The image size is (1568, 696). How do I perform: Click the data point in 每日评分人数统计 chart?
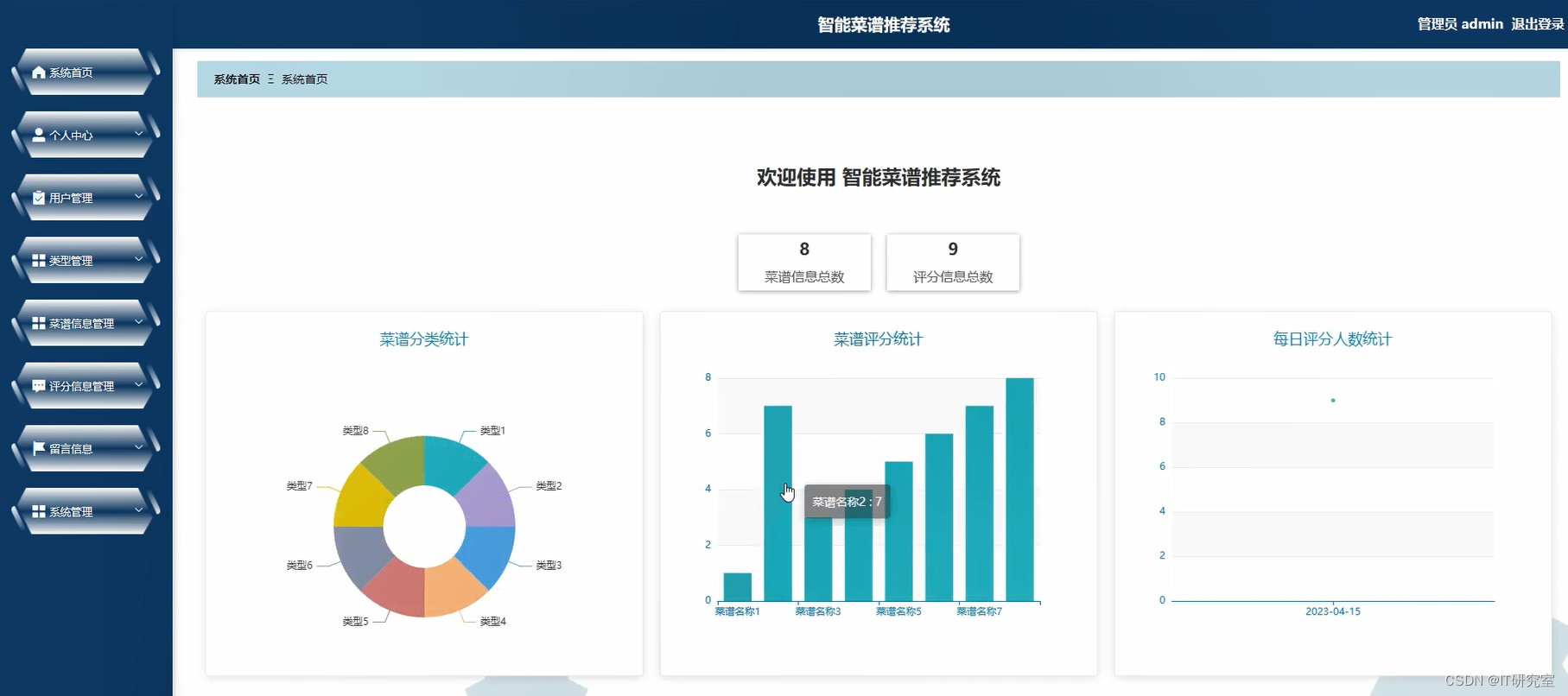1333,401
